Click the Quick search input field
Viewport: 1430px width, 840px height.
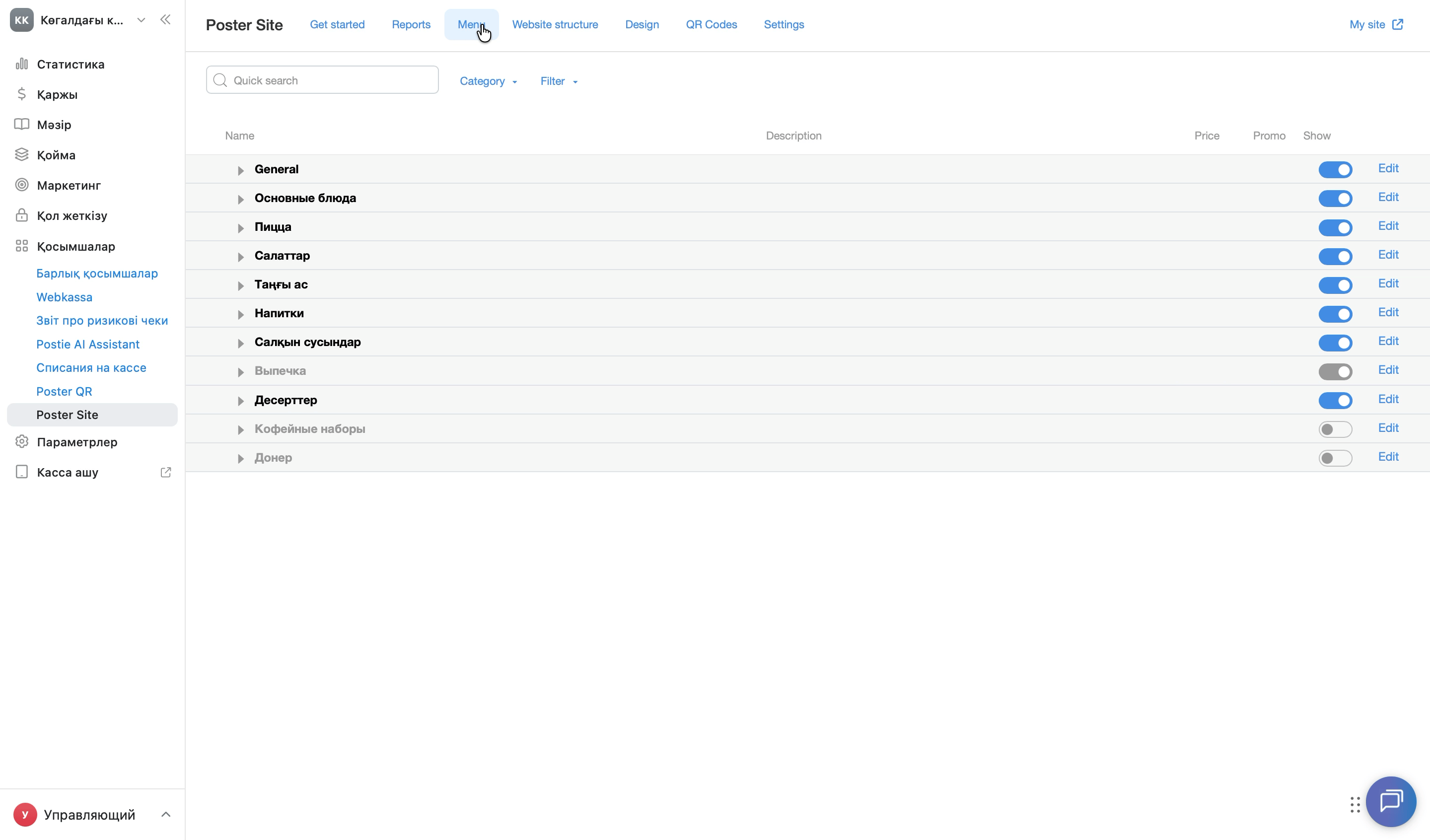coord(322,80)
